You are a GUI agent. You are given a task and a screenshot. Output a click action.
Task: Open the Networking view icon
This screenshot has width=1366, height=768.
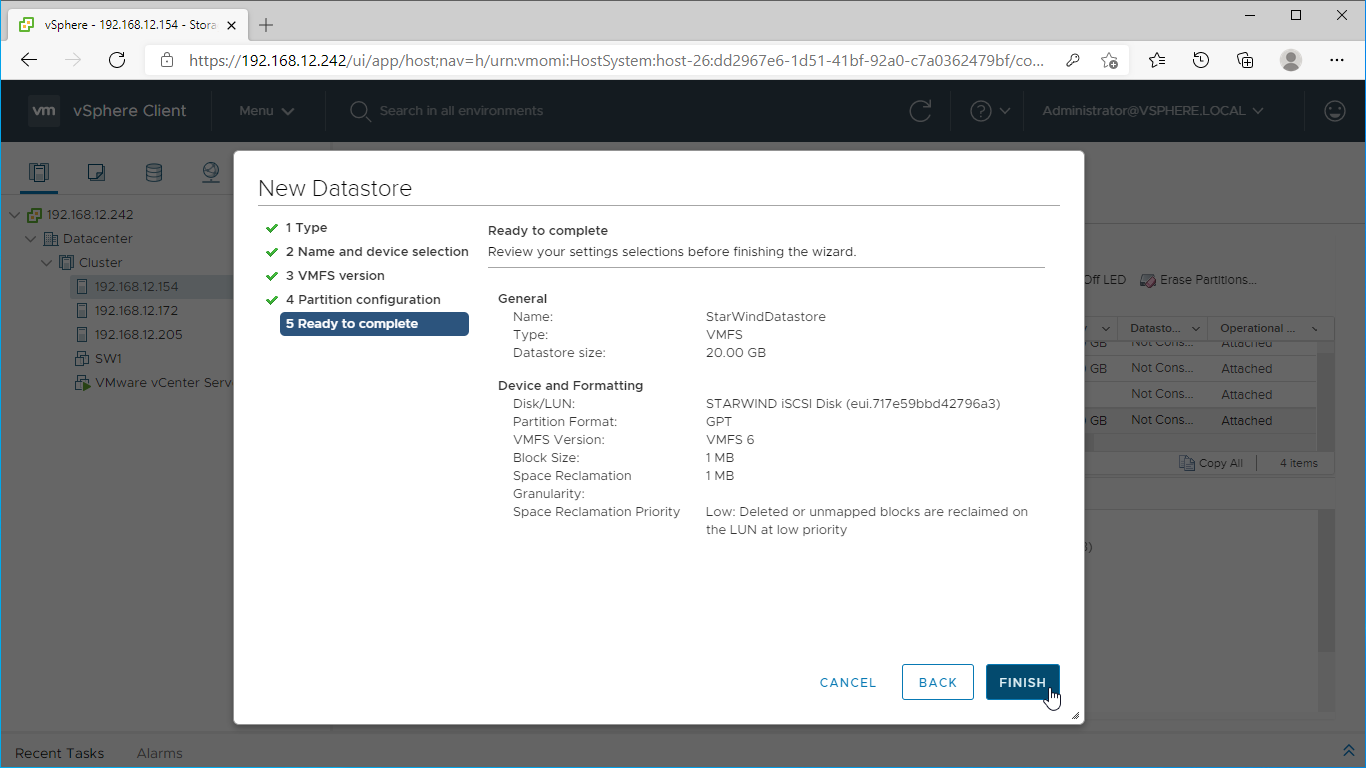[211, 172]
